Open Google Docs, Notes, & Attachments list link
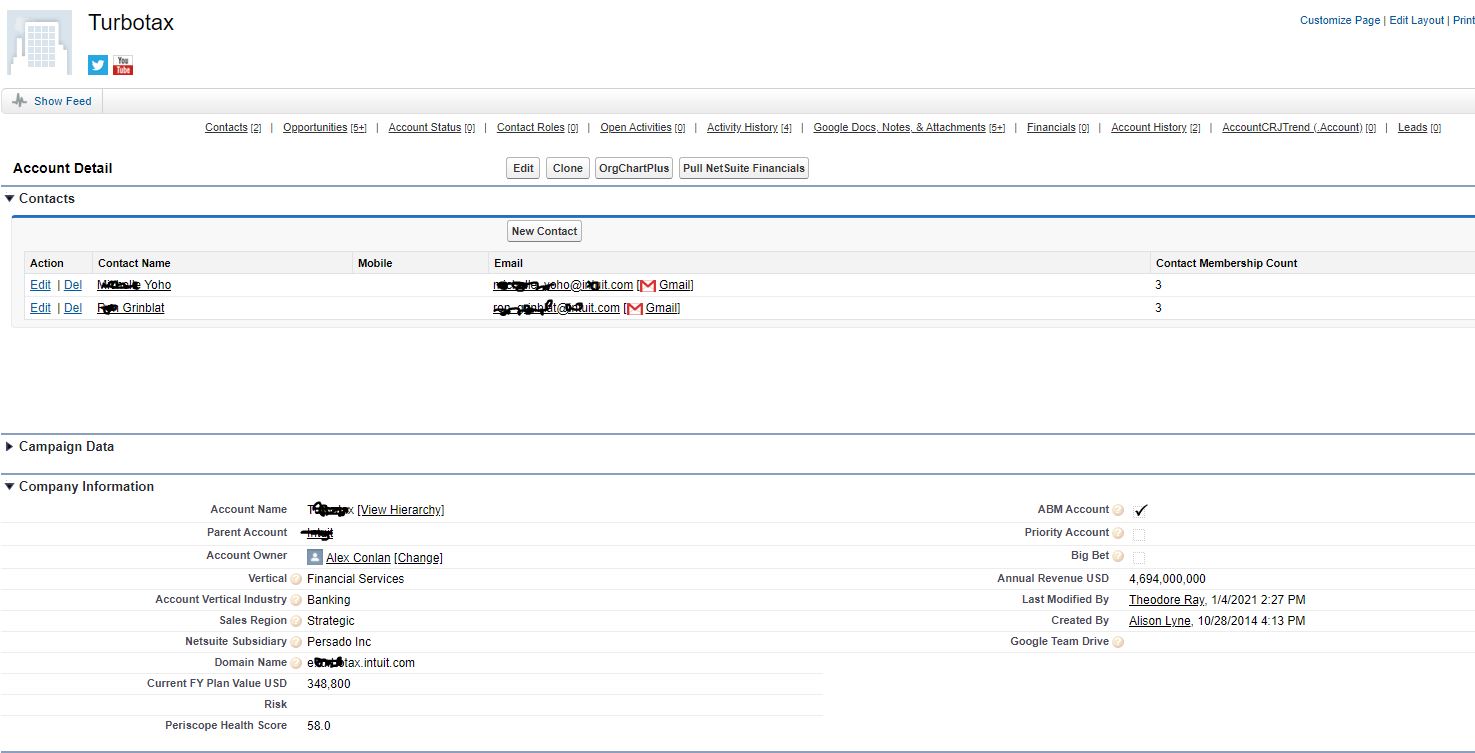 [x=909, y=127]
